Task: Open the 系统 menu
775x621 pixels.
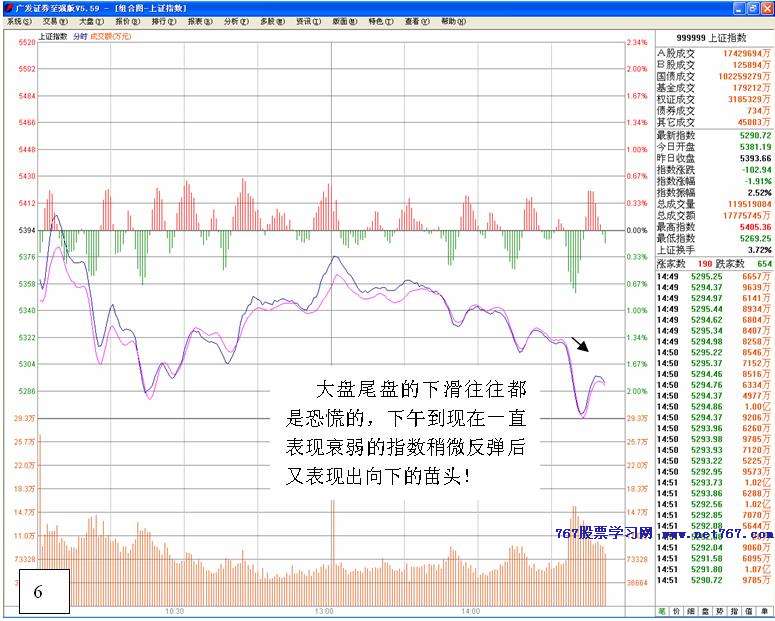Action: (19, 22)
